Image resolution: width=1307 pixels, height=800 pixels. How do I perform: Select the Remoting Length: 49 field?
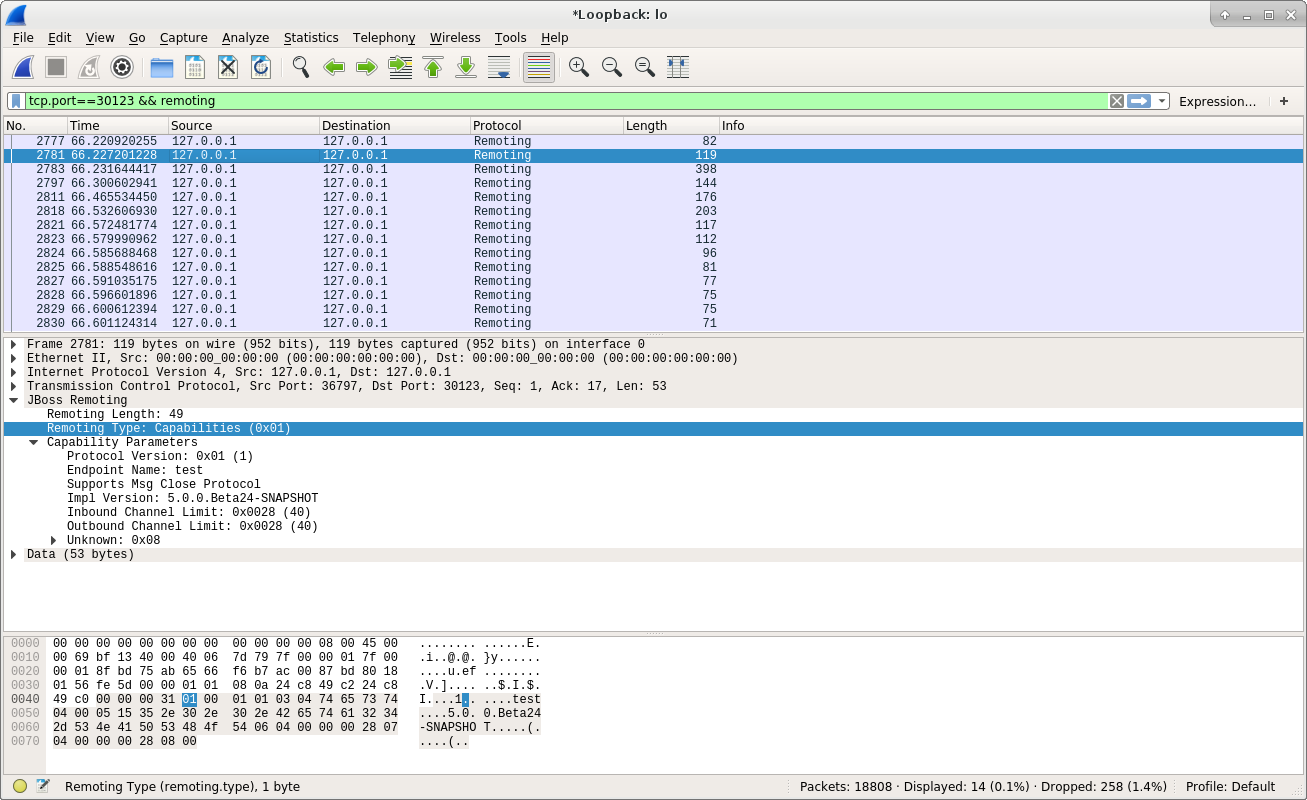click(x=115, y=414)
